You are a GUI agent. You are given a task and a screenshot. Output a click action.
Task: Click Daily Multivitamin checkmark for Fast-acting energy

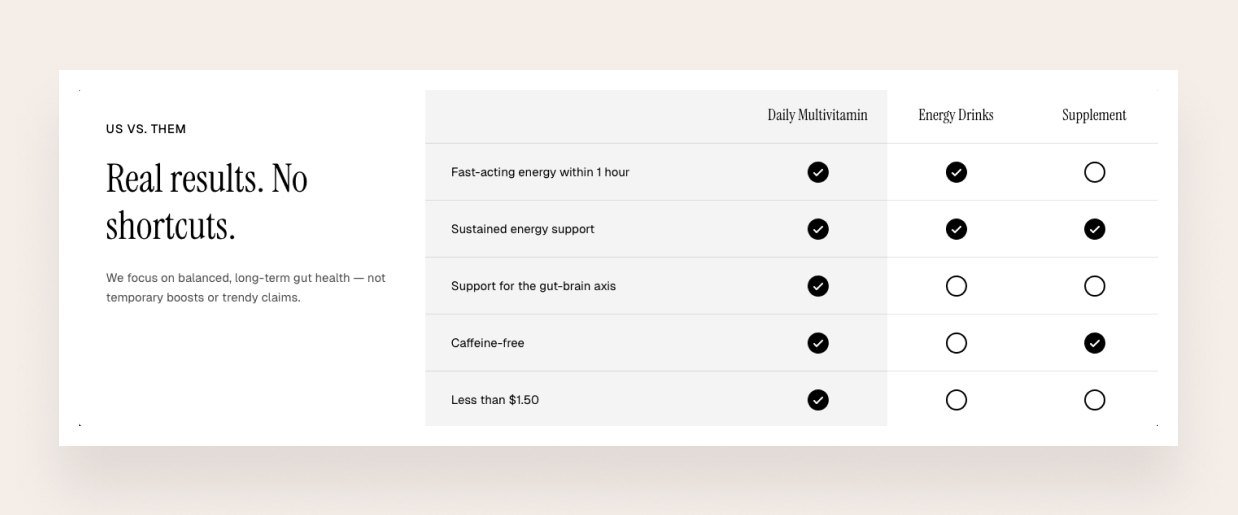point(818,172)
